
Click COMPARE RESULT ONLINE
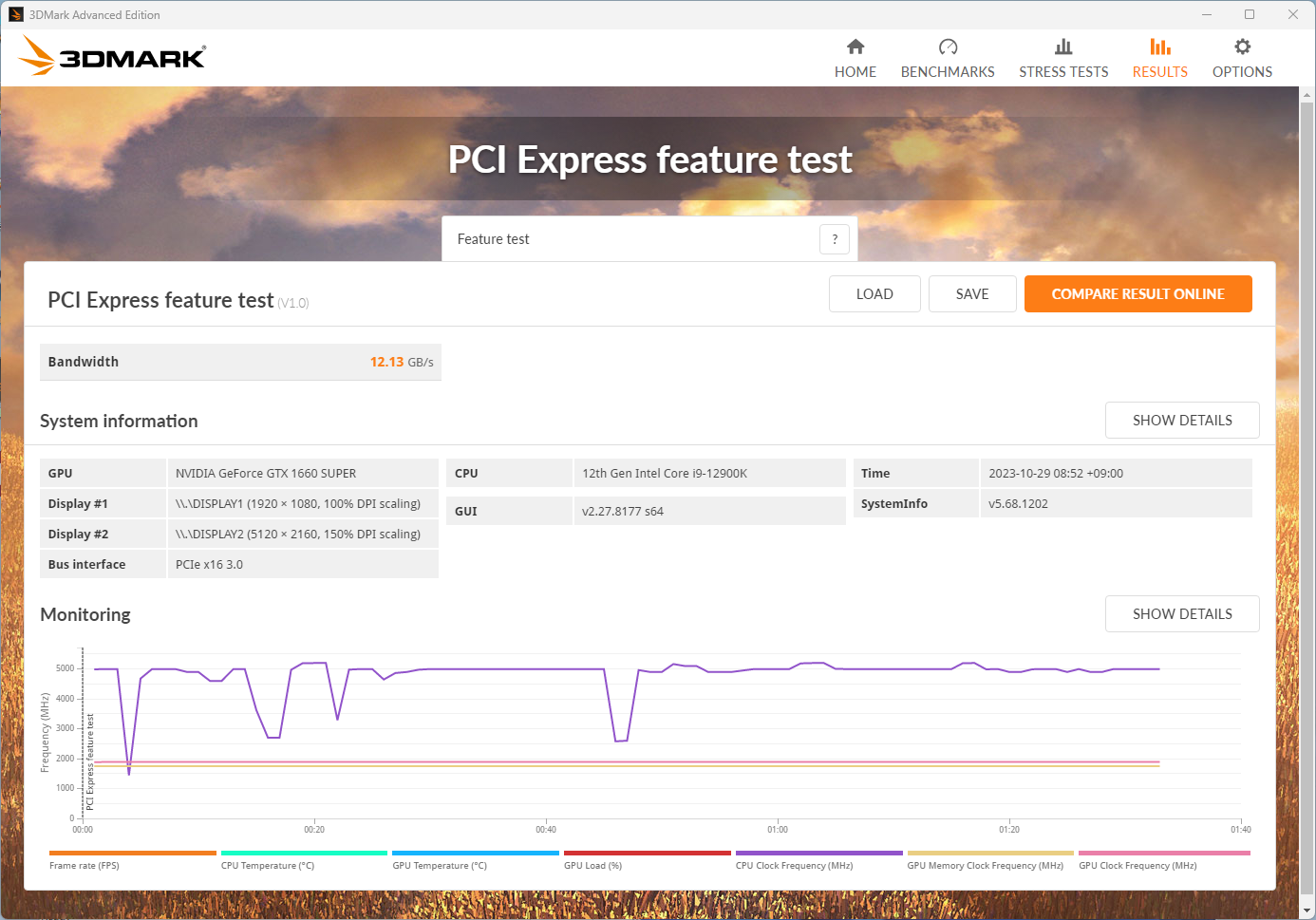tap(1137, 294)
